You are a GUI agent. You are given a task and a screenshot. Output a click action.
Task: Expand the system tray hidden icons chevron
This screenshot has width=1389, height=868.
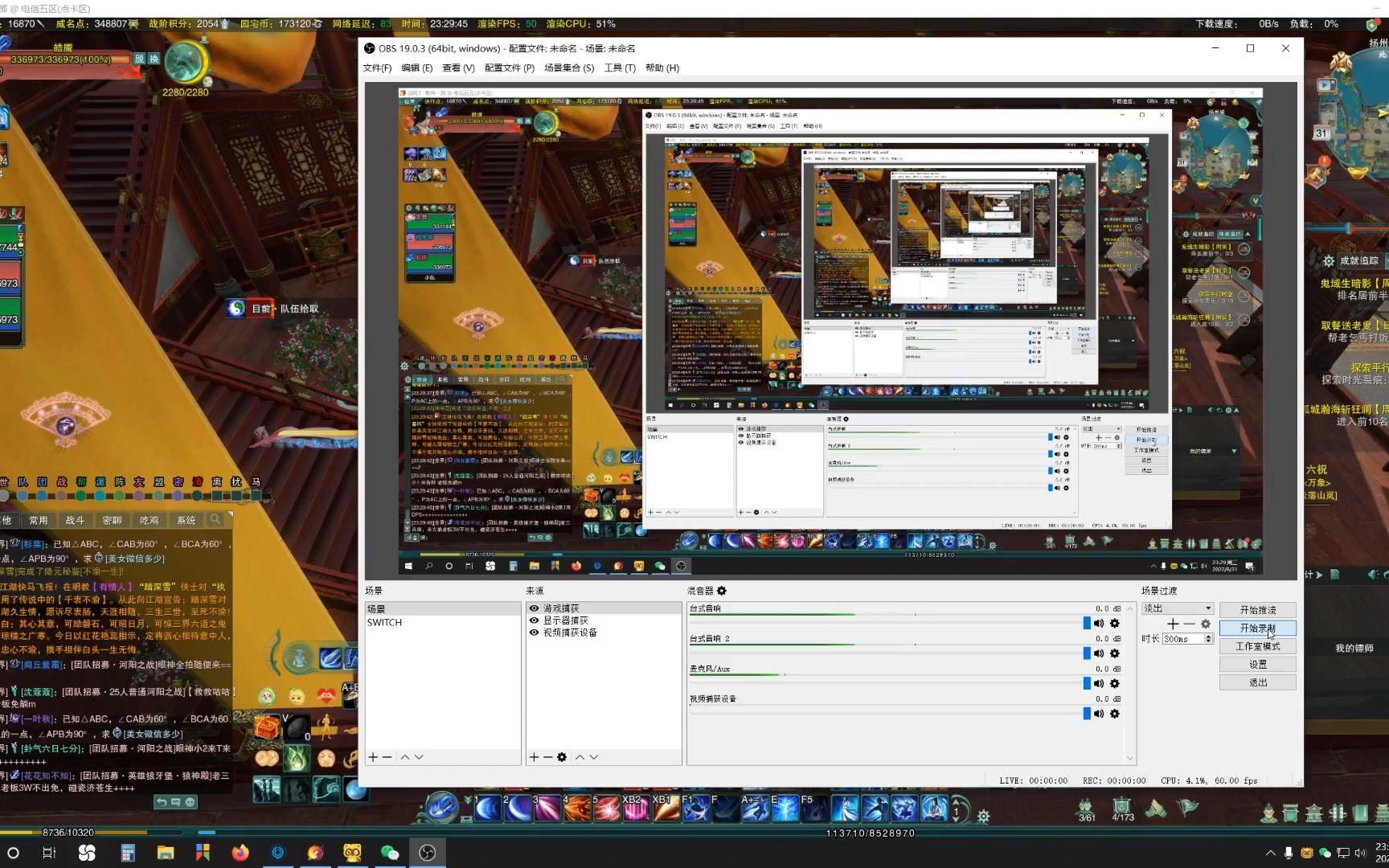1270,853
